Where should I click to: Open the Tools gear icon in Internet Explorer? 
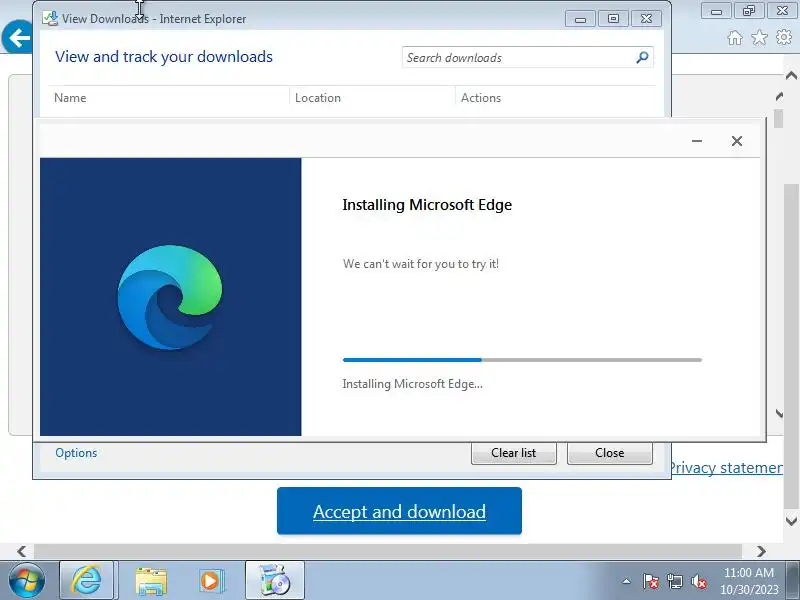pos(784,38)
